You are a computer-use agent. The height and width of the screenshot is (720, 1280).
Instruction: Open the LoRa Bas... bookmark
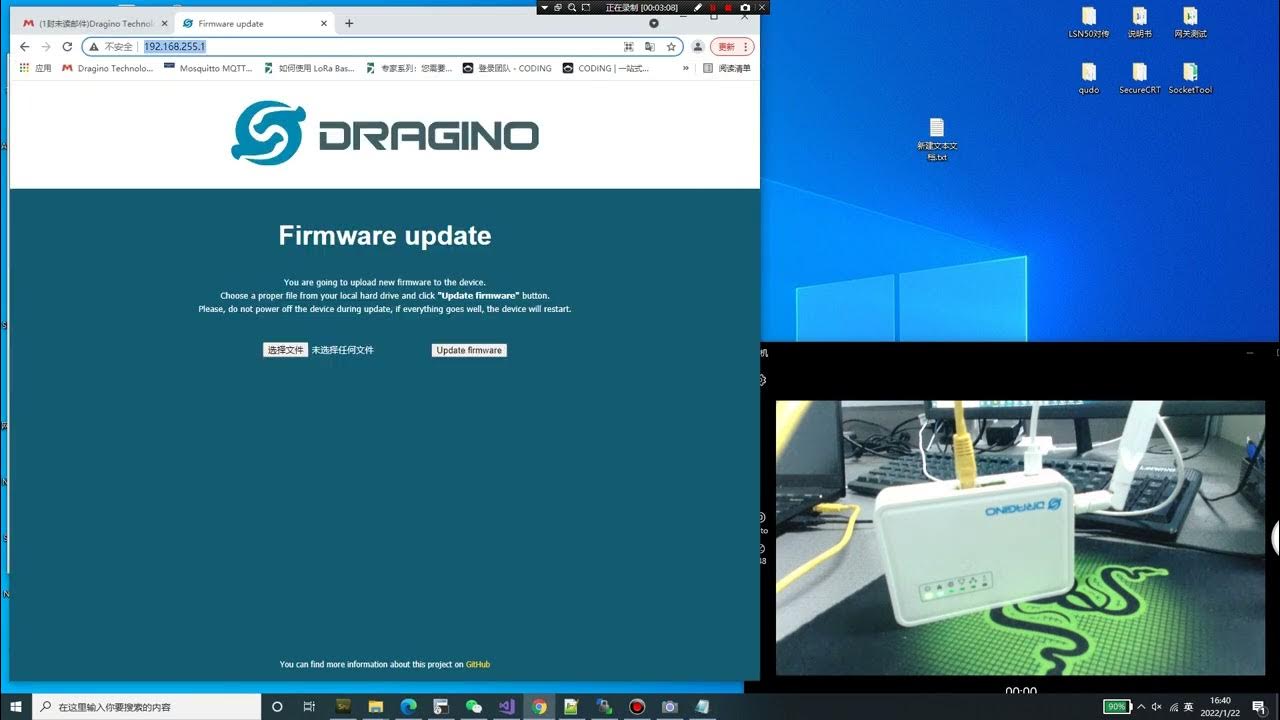[x=309, y=69]
